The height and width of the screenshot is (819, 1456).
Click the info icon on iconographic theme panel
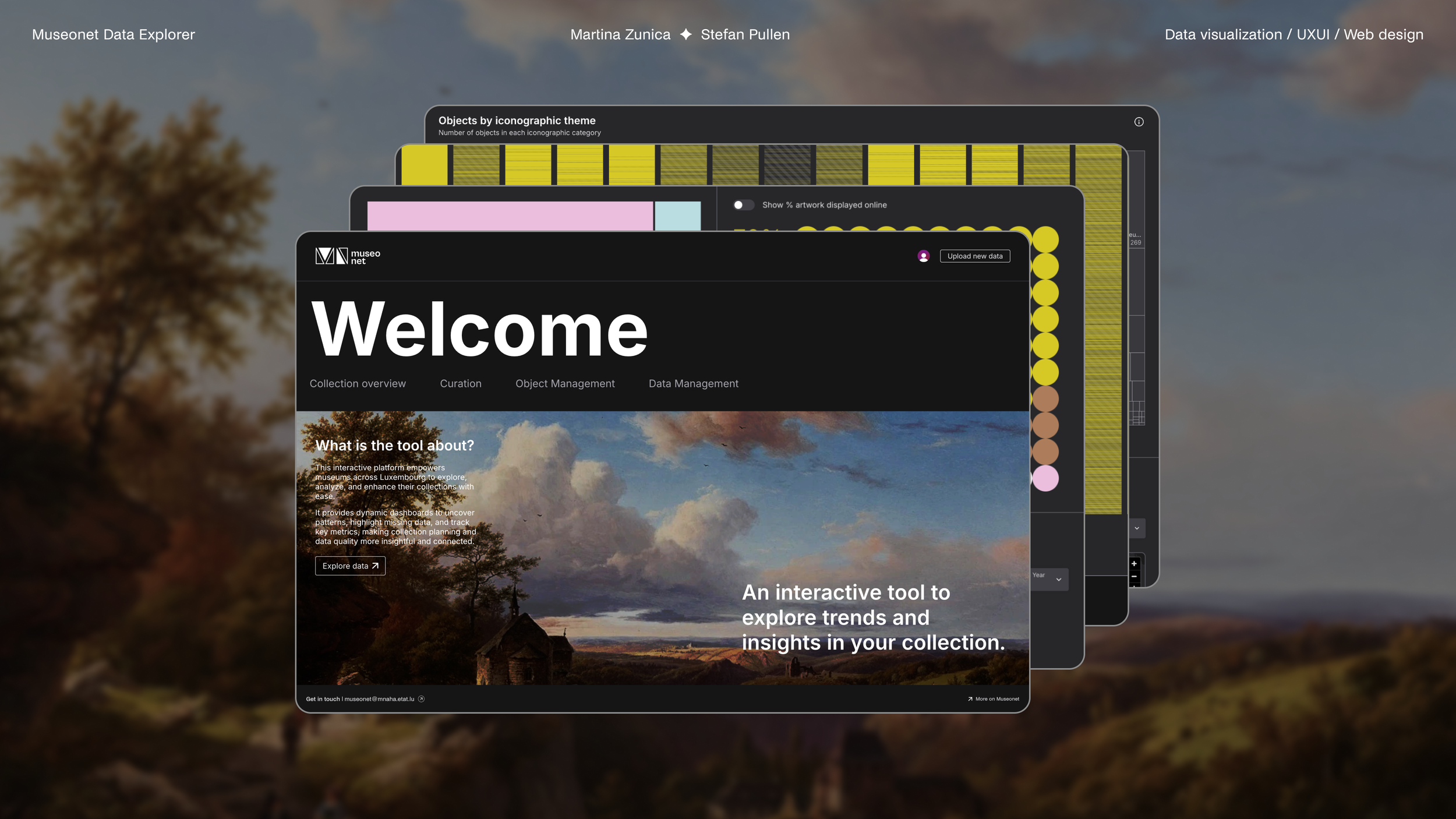tap(1139, 122)
